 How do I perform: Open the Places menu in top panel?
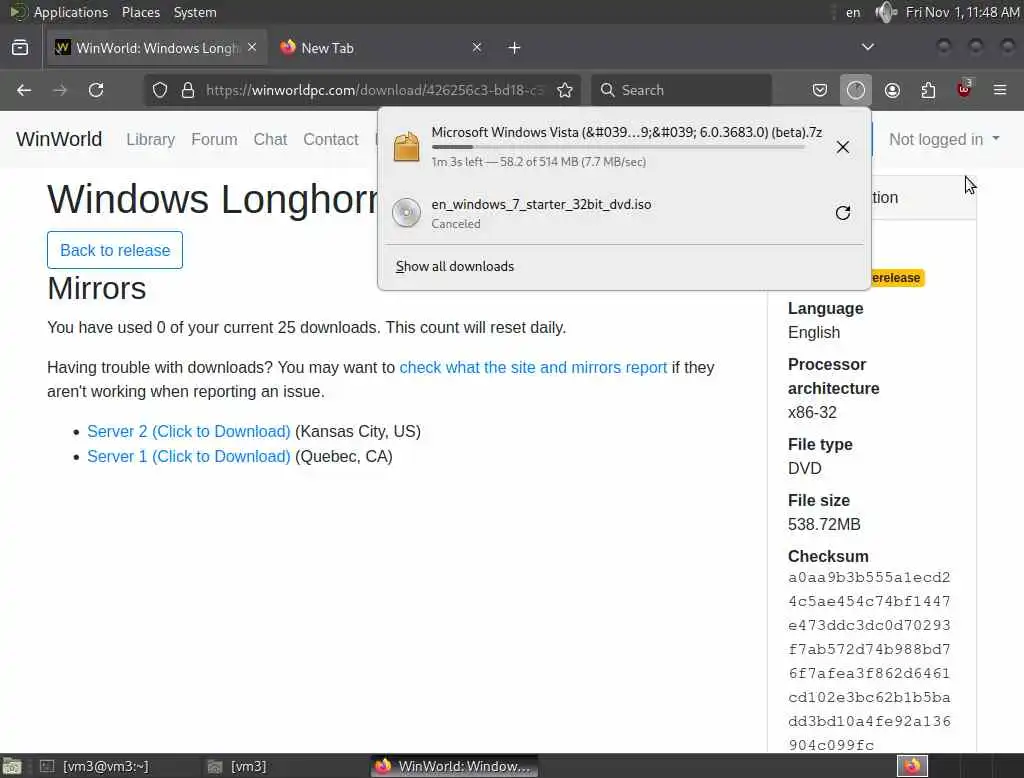[141, 12]
